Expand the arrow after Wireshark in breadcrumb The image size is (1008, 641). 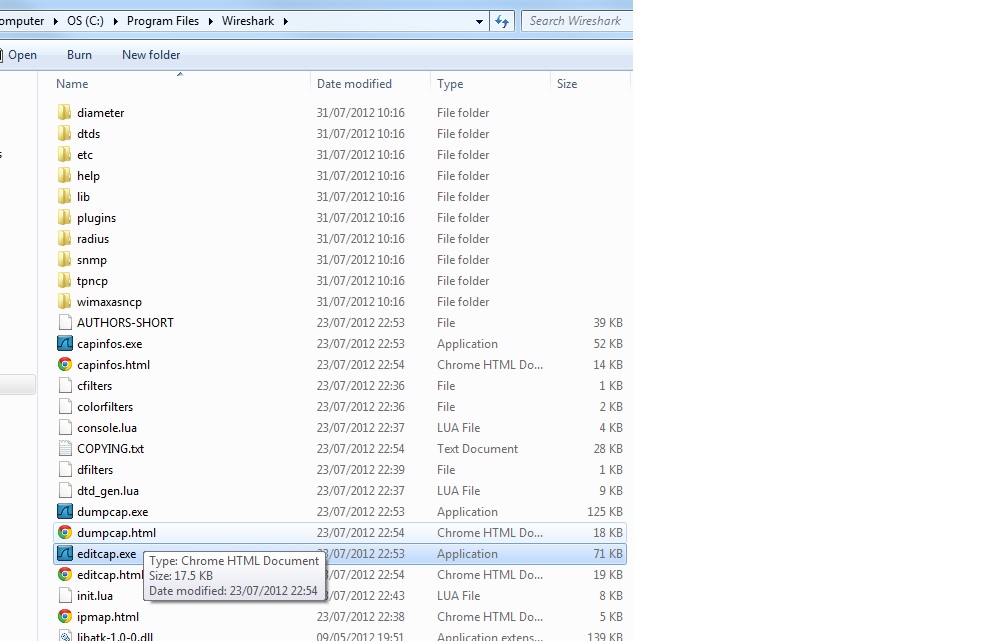[286, 21]
